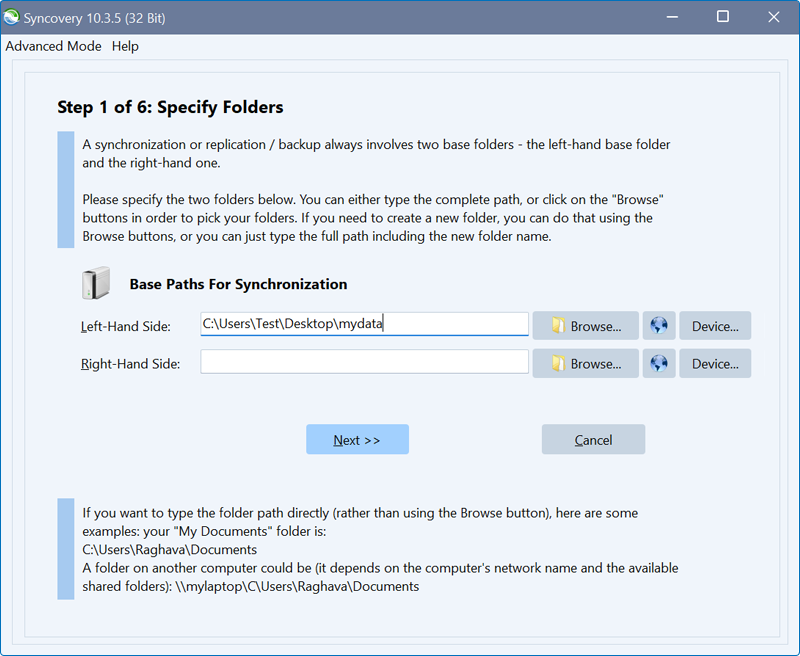Click the 'Step 1 of 6: Specify Folders' heading
Screen dimensions: 800x656
[170, 107]
